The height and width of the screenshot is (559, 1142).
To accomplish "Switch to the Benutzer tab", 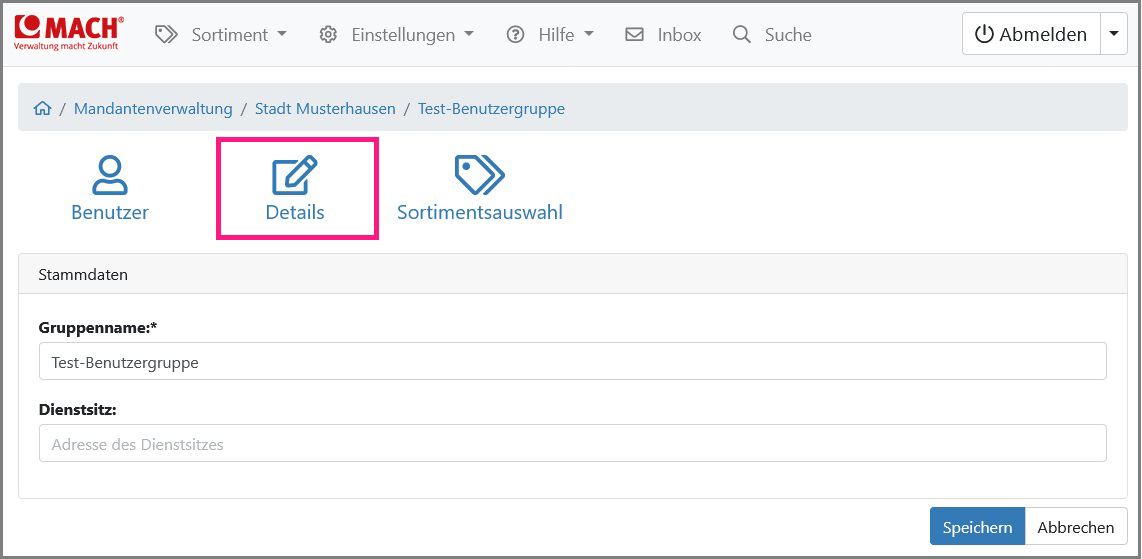I will [x=110, y=189].
